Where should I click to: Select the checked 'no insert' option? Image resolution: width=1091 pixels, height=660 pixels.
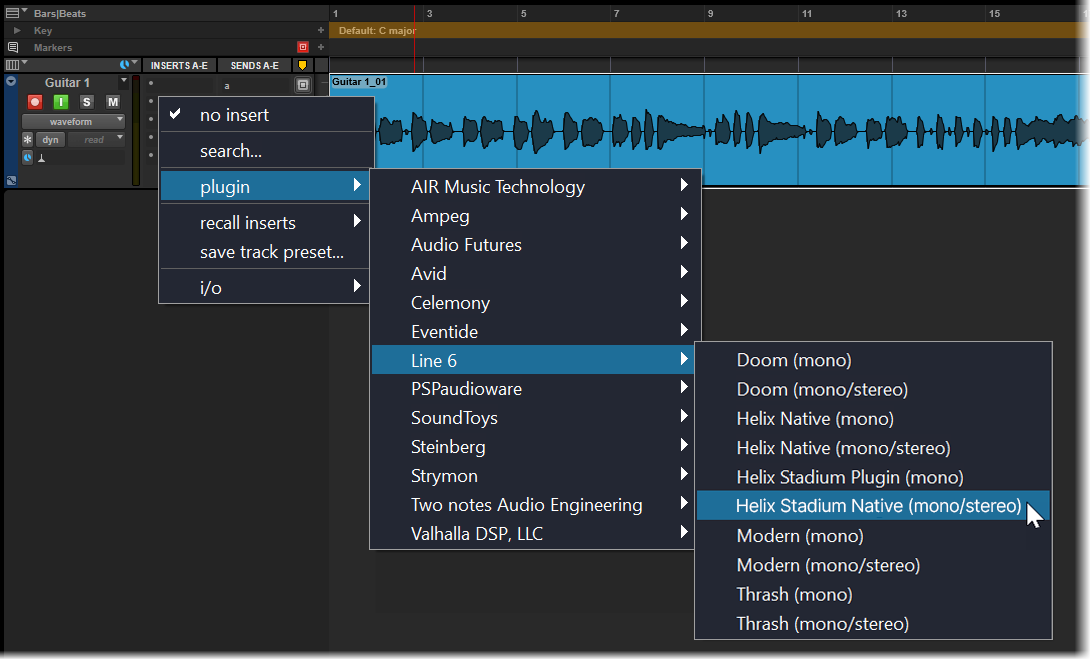266,115
